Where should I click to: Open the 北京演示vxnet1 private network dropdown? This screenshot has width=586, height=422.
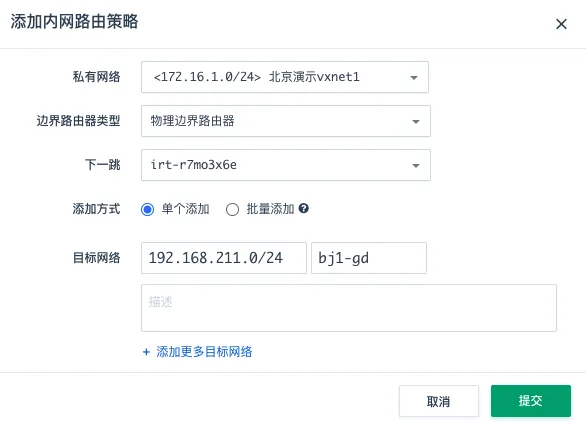(285, 77)
